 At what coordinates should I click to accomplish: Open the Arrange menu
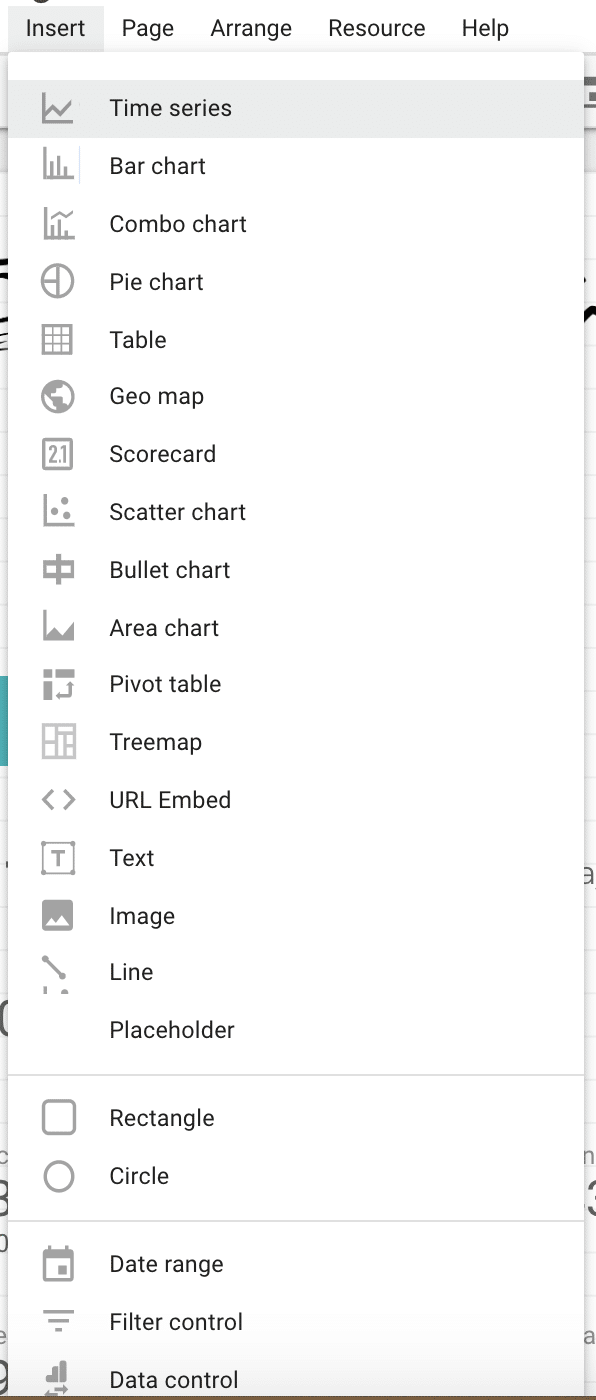tap(251, 28)
